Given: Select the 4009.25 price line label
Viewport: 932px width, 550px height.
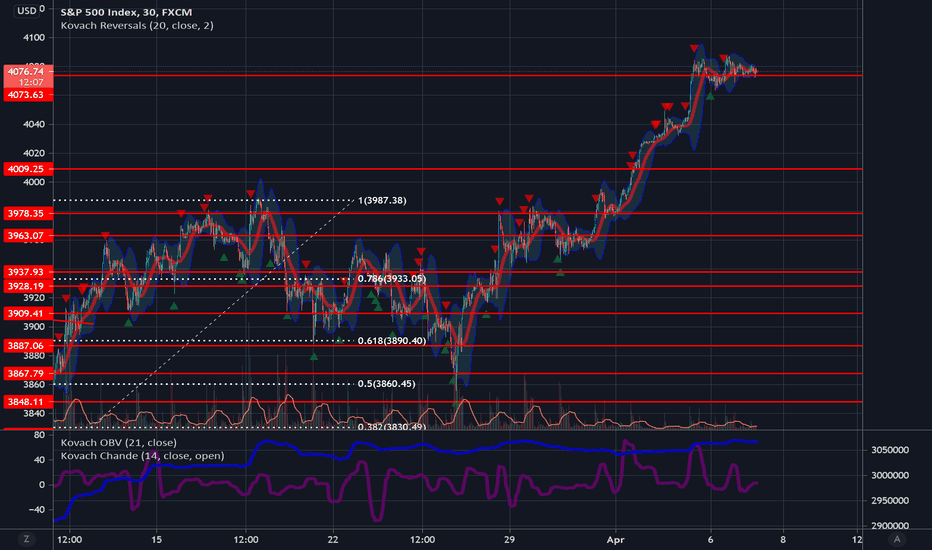Looking at the screenshot, I should pos(28,169).
